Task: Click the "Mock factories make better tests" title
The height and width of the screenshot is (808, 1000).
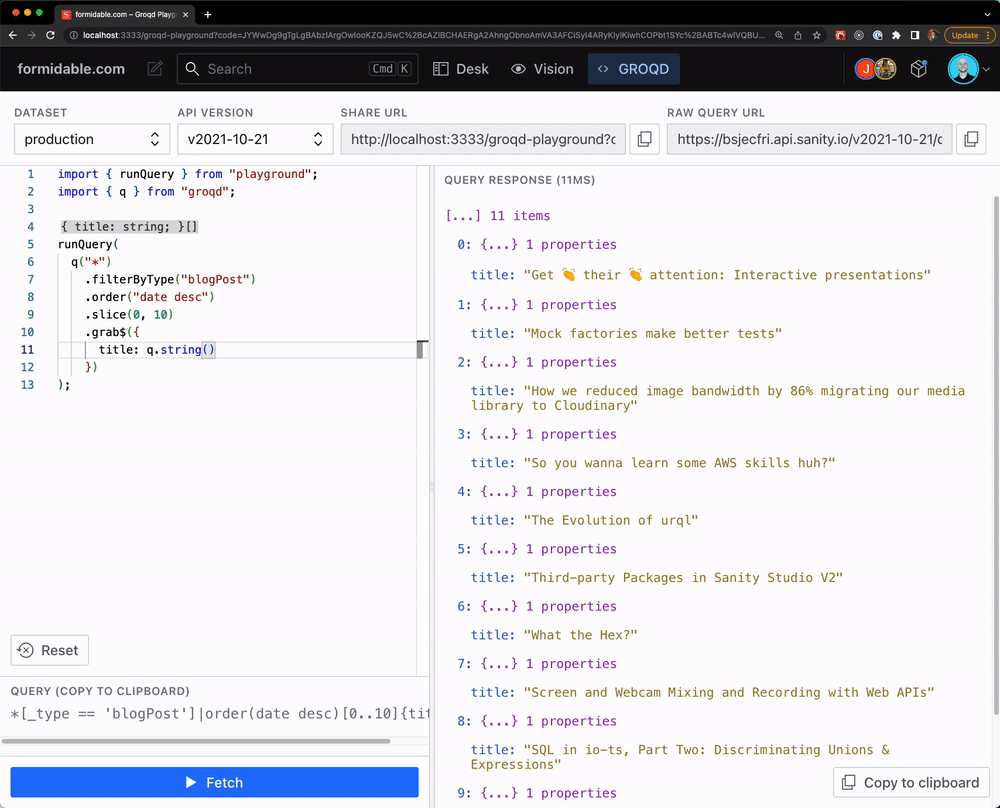Action: pos(652,334)
